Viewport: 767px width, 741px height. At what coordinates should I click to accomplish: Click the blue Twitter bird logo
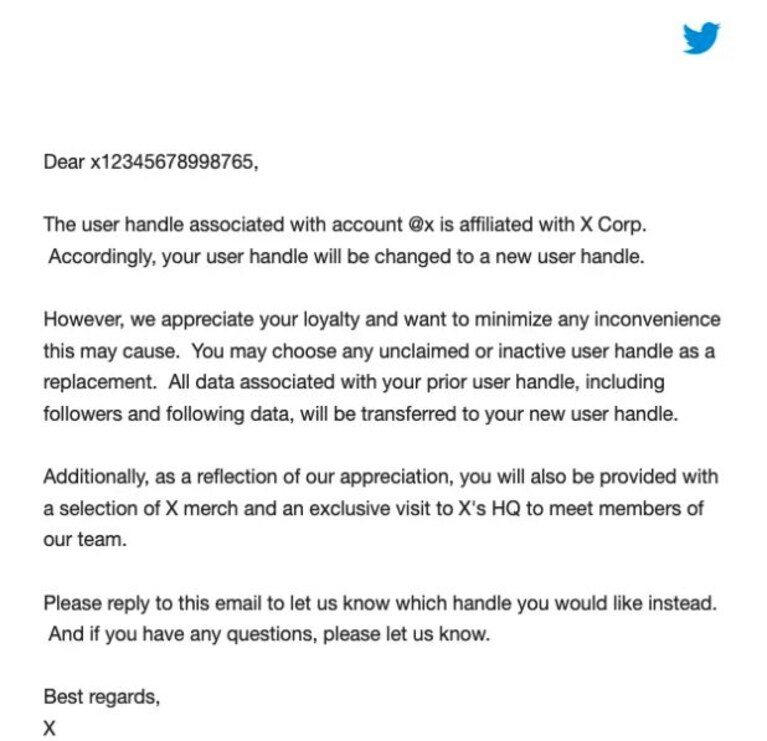[701, 38]
